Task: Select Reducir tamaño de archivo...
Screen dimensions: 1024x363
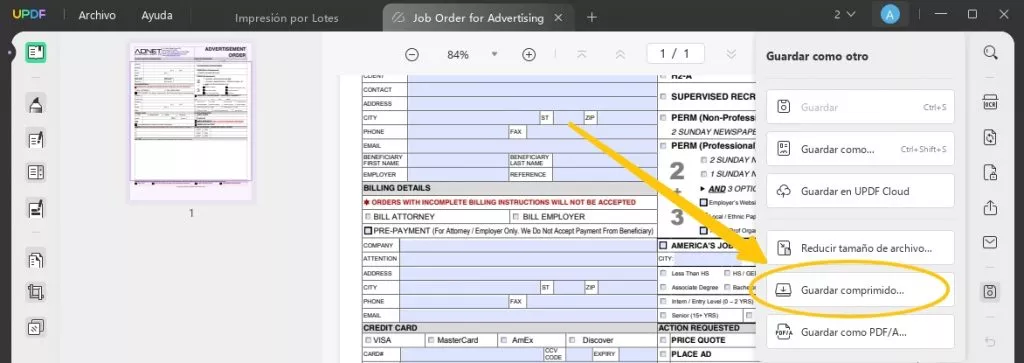Action: point(860,248)
